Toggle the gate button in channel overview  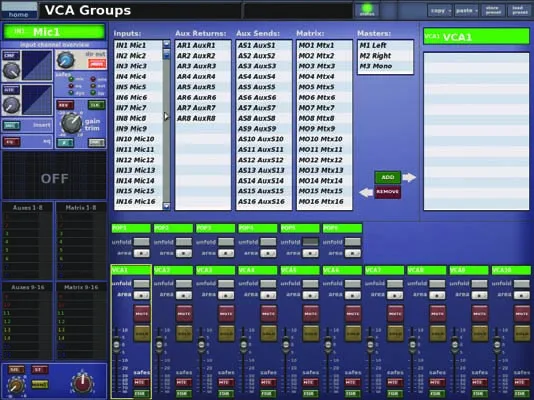[11, 90]
